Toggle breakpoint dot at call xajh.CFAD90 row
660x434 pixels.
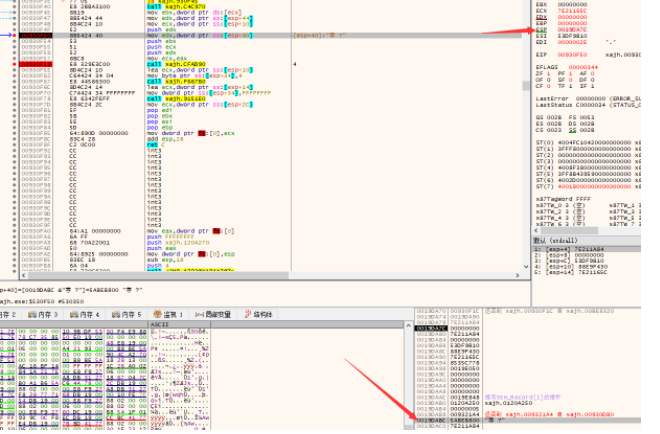tap(14, 64)
